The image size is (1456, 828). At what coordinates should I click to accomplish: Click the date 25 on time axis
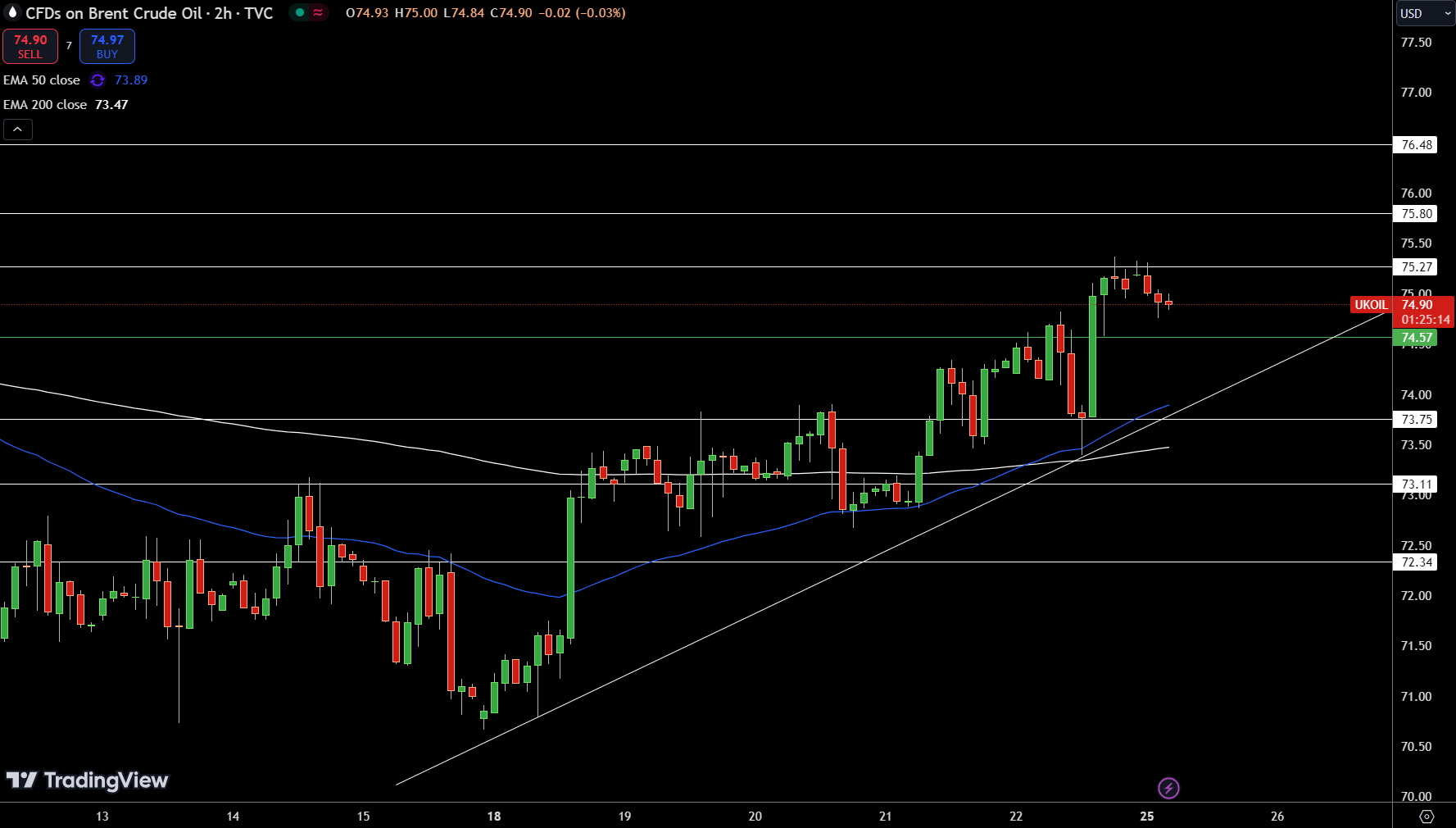(1147, 817)
